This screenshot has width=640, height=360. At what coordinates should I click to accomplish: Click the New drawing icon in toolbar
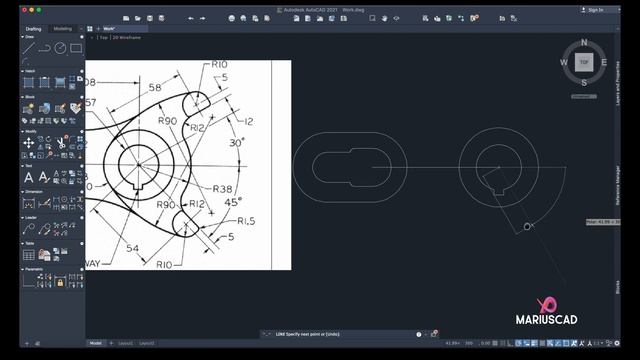tap(126, 18)
